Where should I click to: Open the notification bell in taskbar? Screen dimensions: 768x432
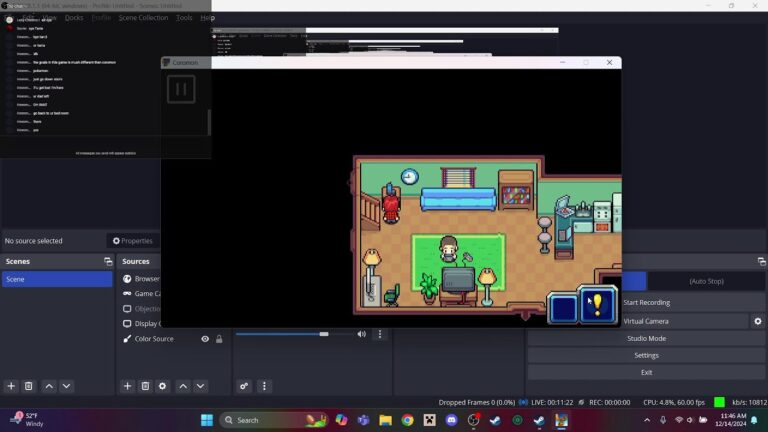coord(755,420)
